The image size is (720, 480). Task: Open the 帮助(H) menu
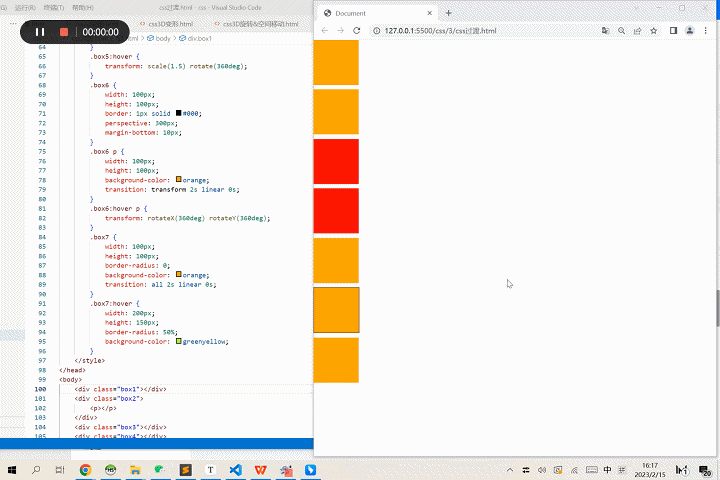point(83,8)
